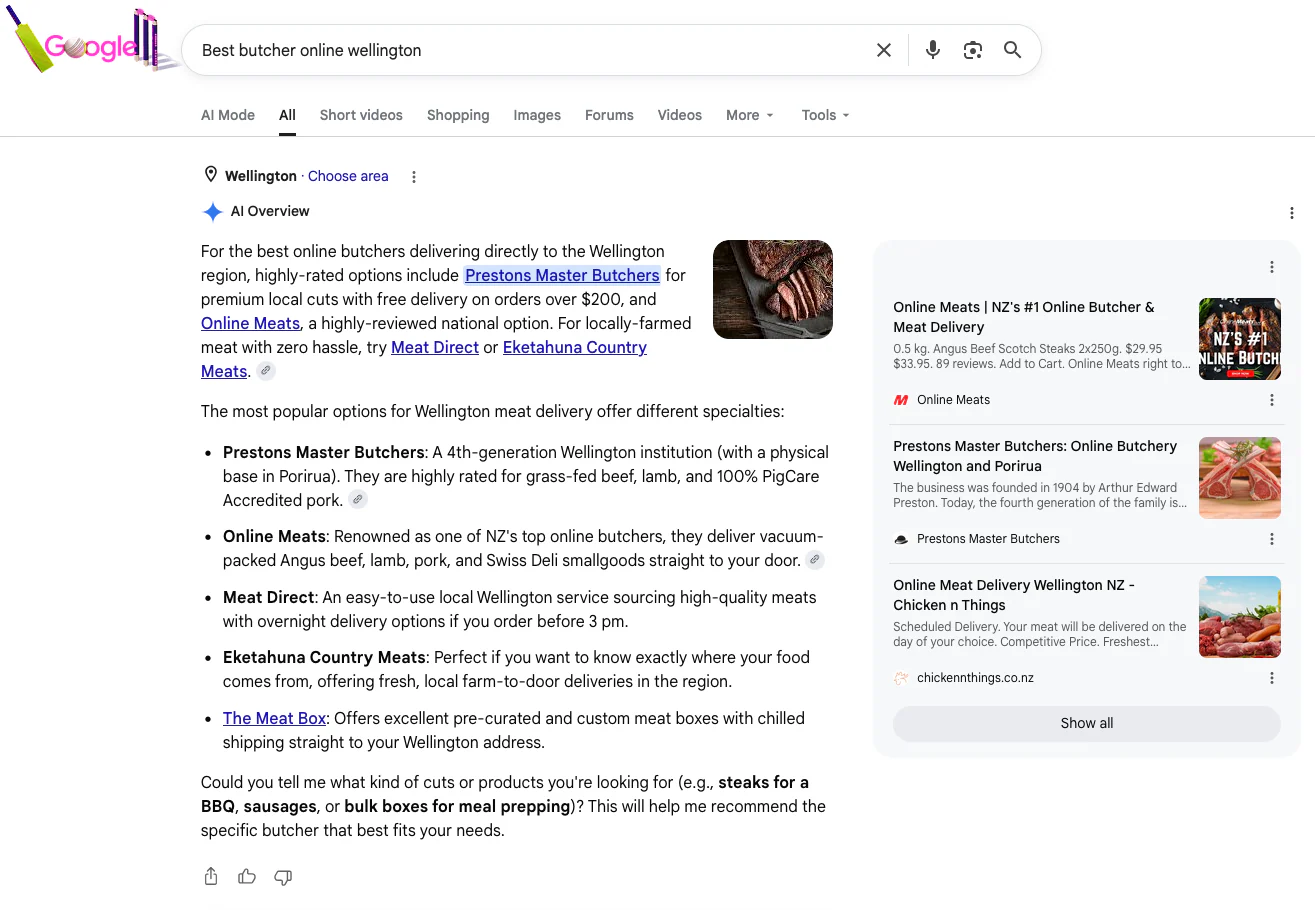Search by image with camera lens icon
The image size is (1315, 910).
pos(973,50)
